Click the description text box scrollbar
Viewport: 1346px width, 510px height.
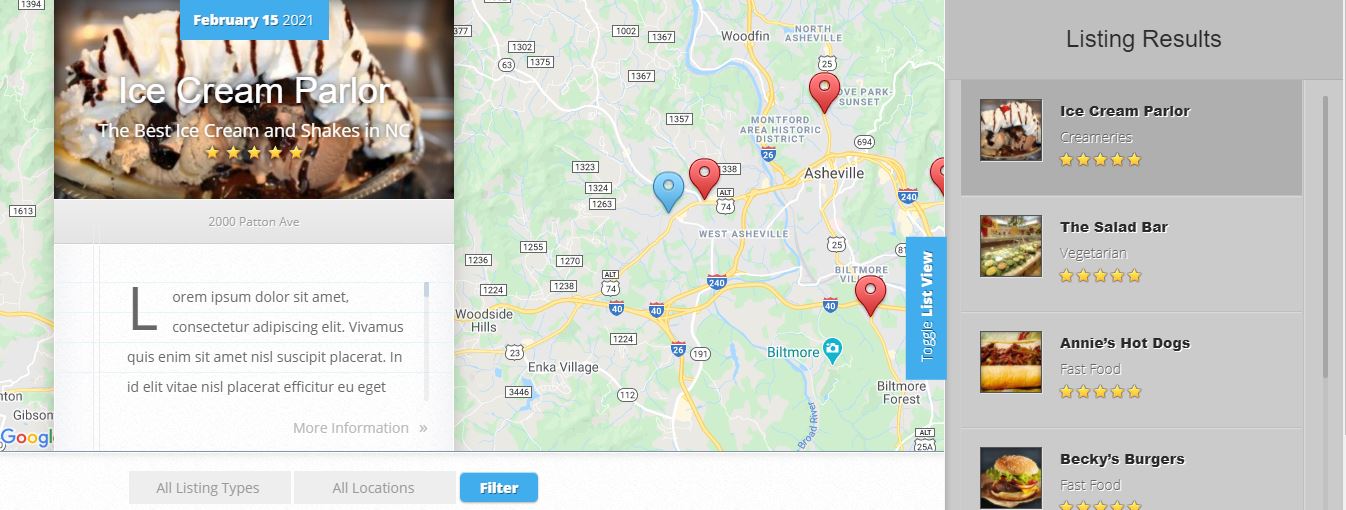coord(427,340)
